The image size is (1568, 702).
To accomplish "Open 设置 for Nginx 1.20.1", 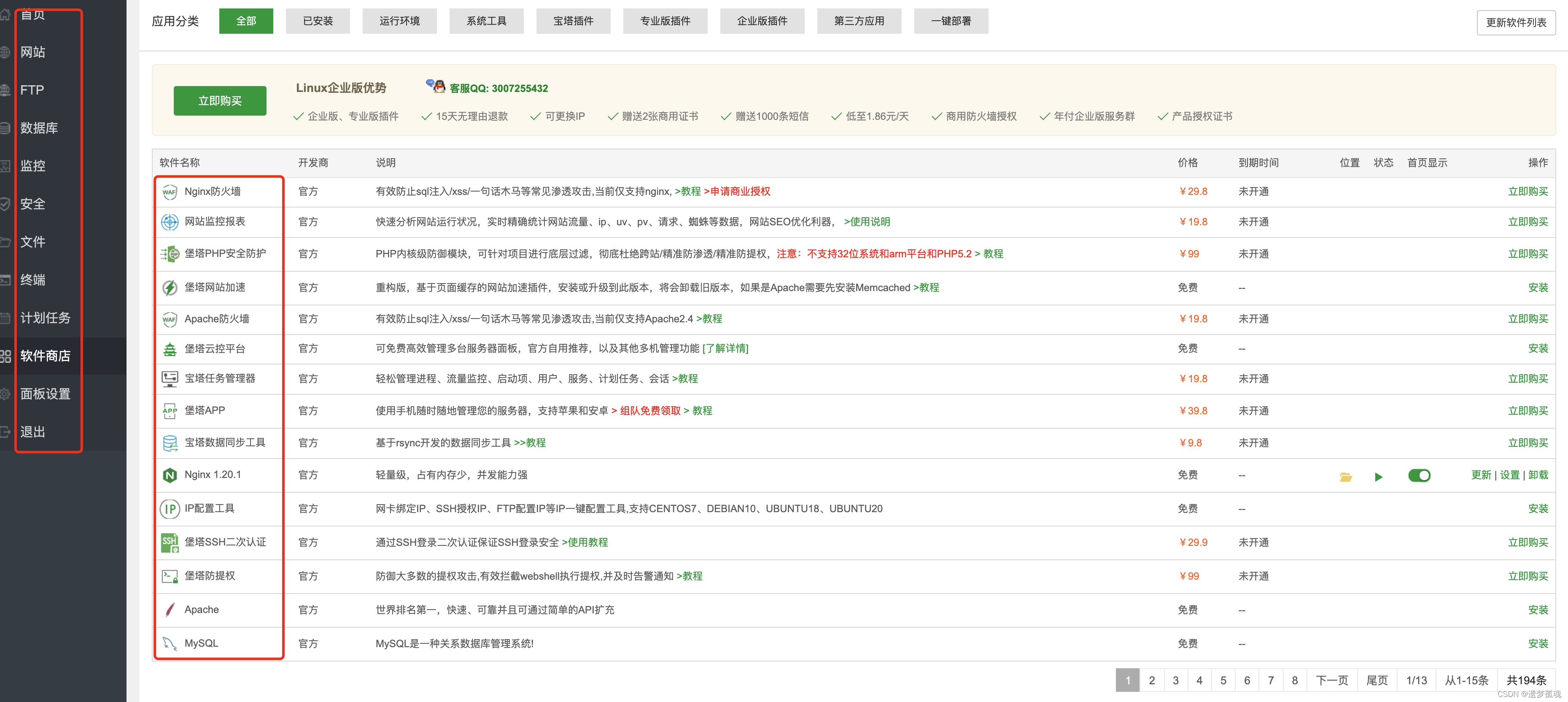I will click(1509, 475).
